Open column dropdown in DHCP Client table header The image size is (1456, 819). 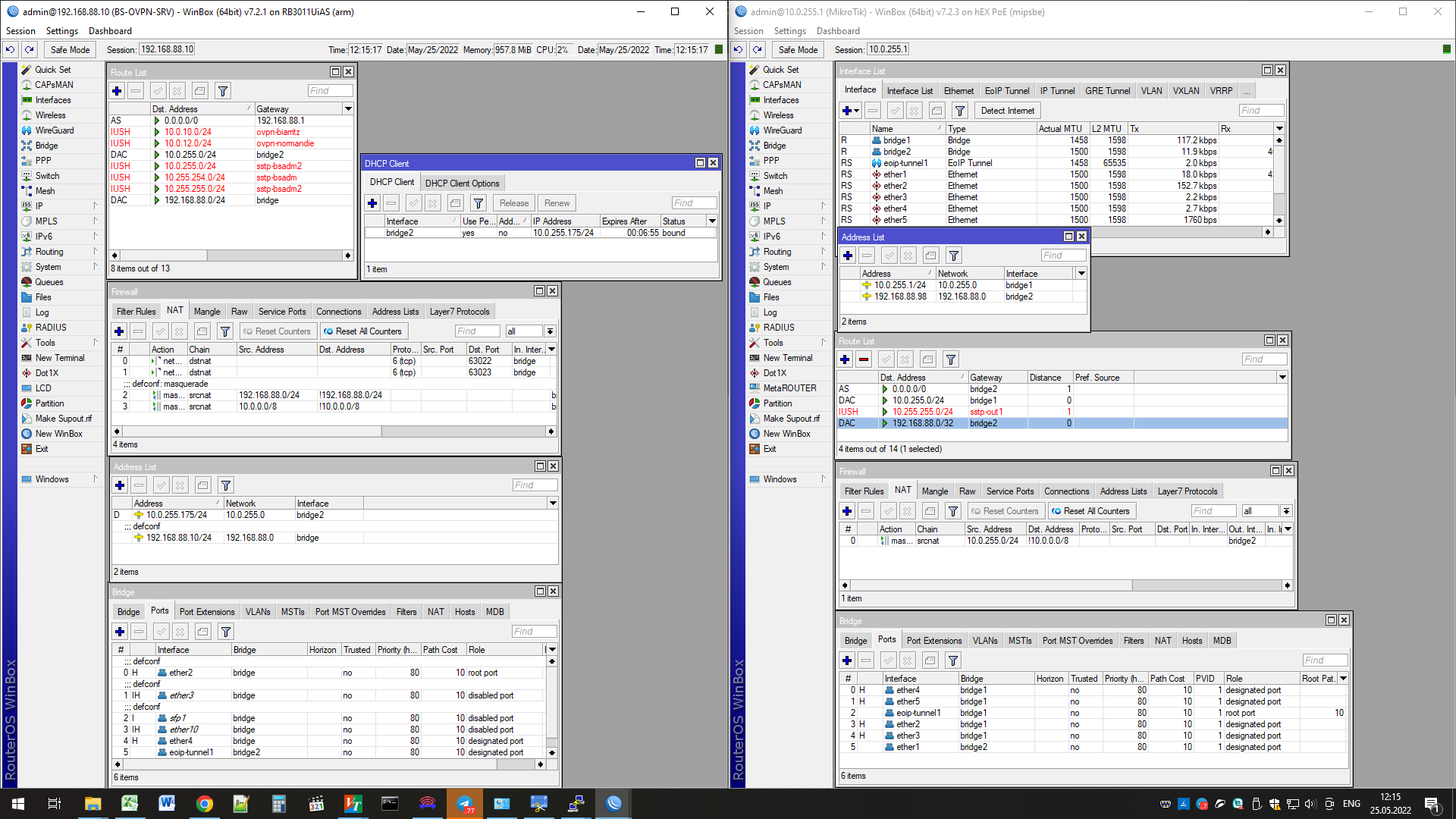(712, 221)
